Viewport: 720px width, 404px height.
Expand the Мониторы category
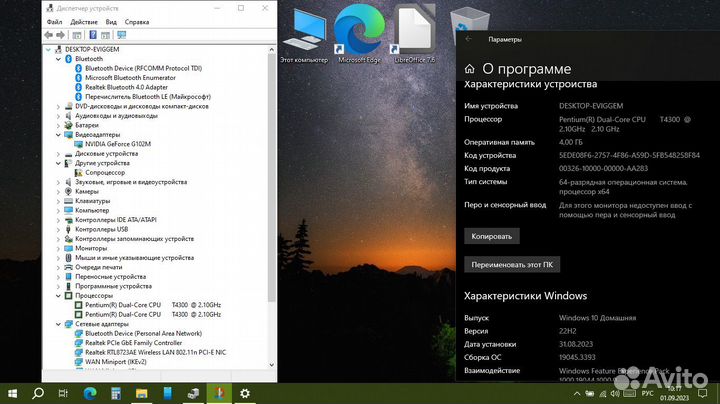58,248
